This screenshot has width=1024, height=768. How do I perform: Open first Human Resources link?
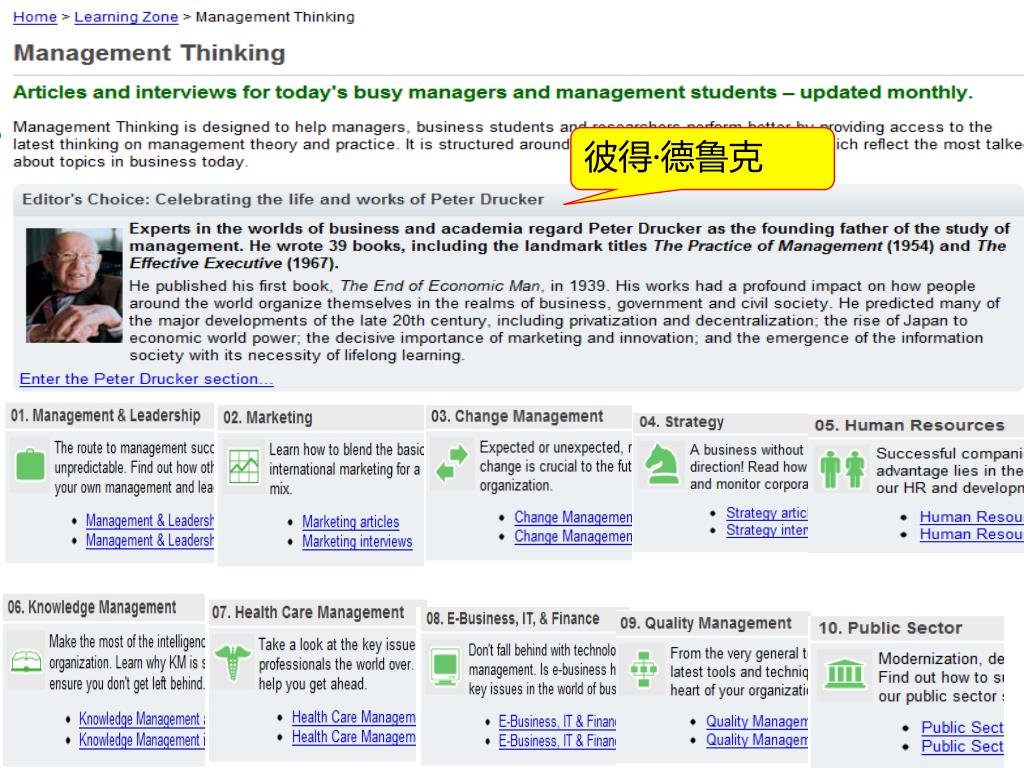point(971,517)
